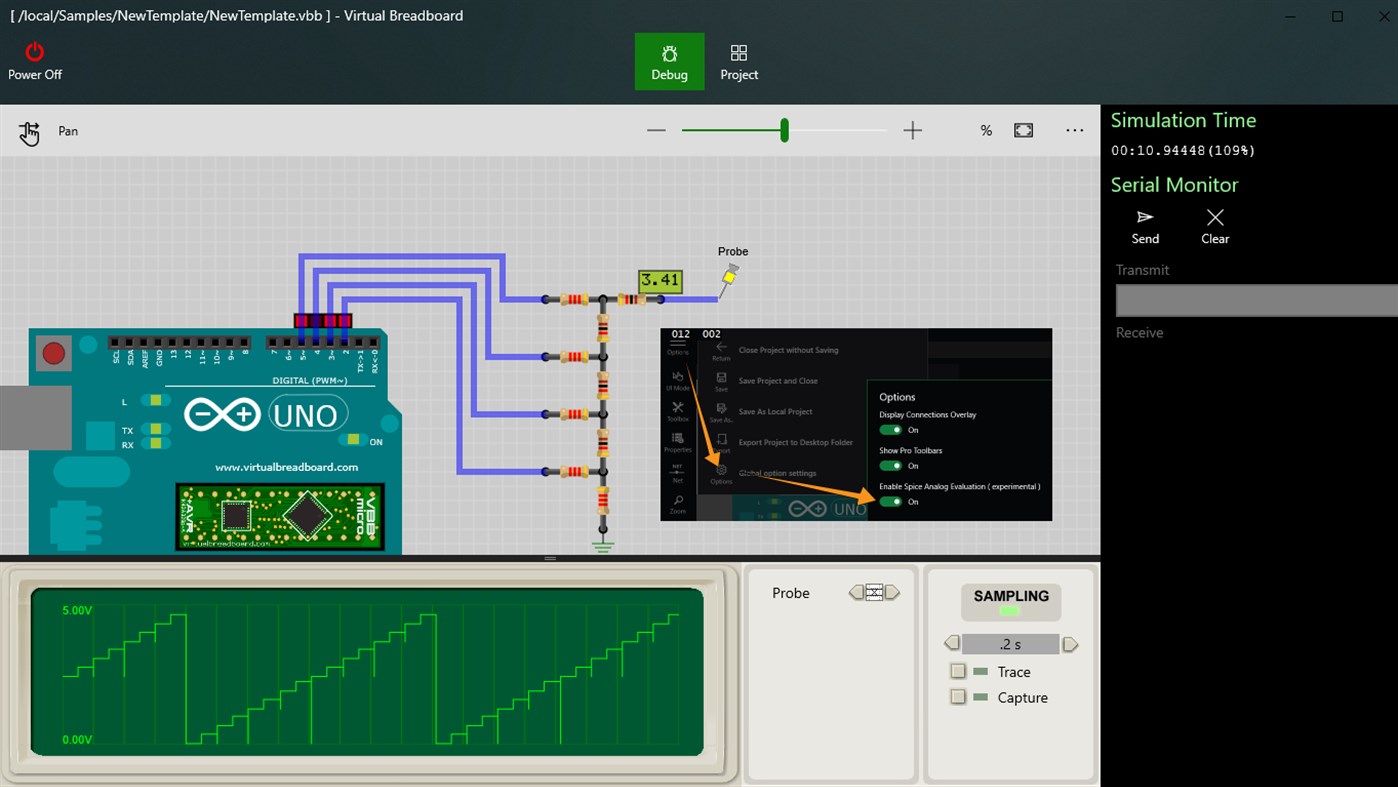Click the fit-to-screen zoom icon
The width and height of the screenshot is (1398, 787).
click(1023, 130)
